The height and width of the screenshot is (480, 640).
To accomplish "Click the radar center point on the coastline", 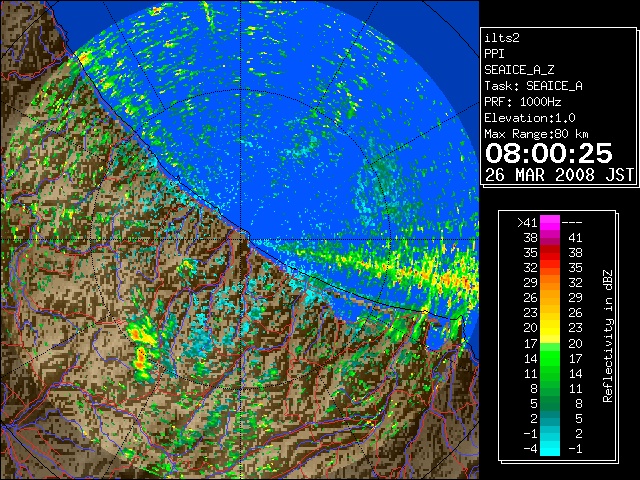I will 241,239.
